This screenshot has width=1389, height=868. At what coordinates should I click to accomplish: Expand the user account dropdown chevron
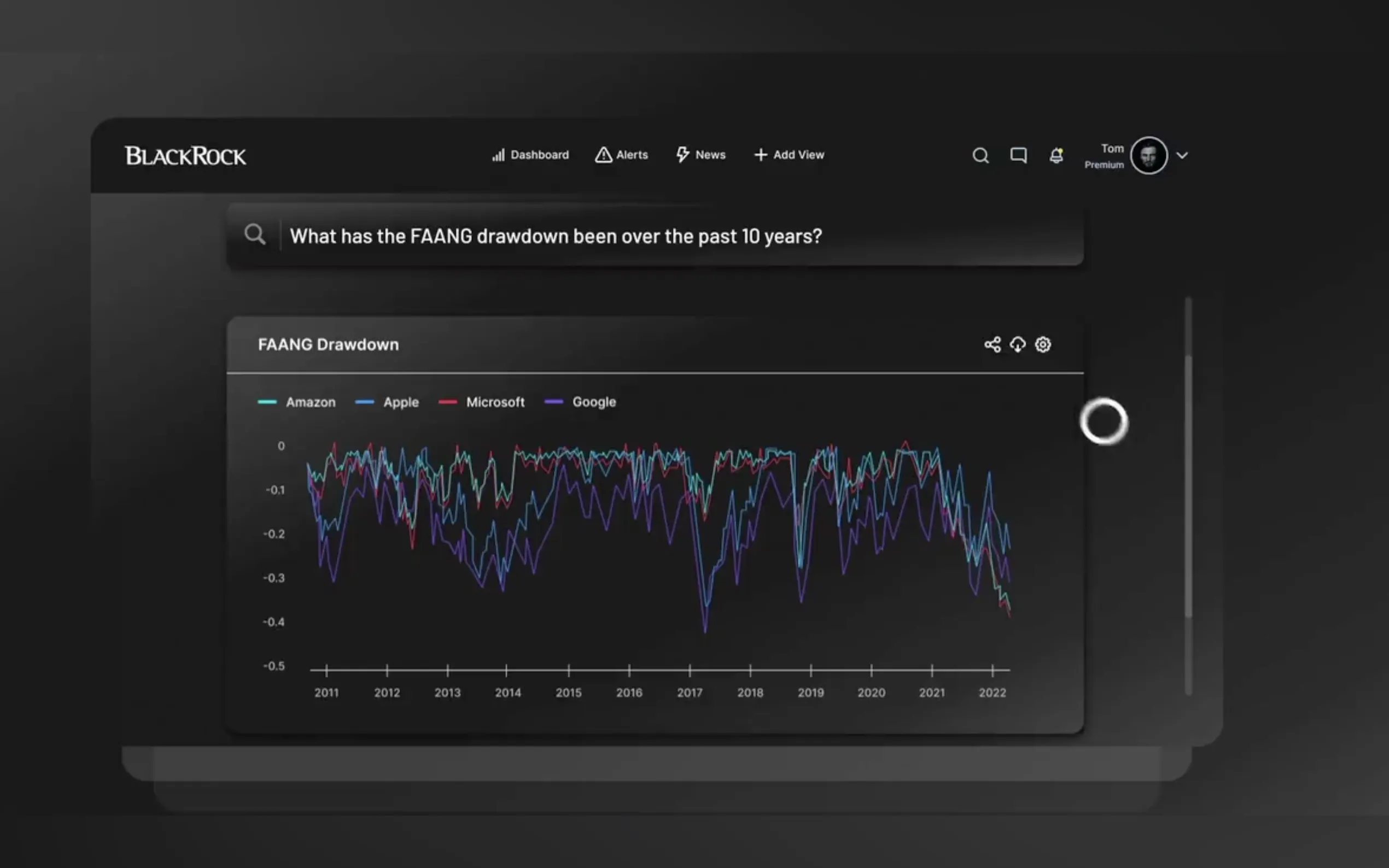point(1182,156)
